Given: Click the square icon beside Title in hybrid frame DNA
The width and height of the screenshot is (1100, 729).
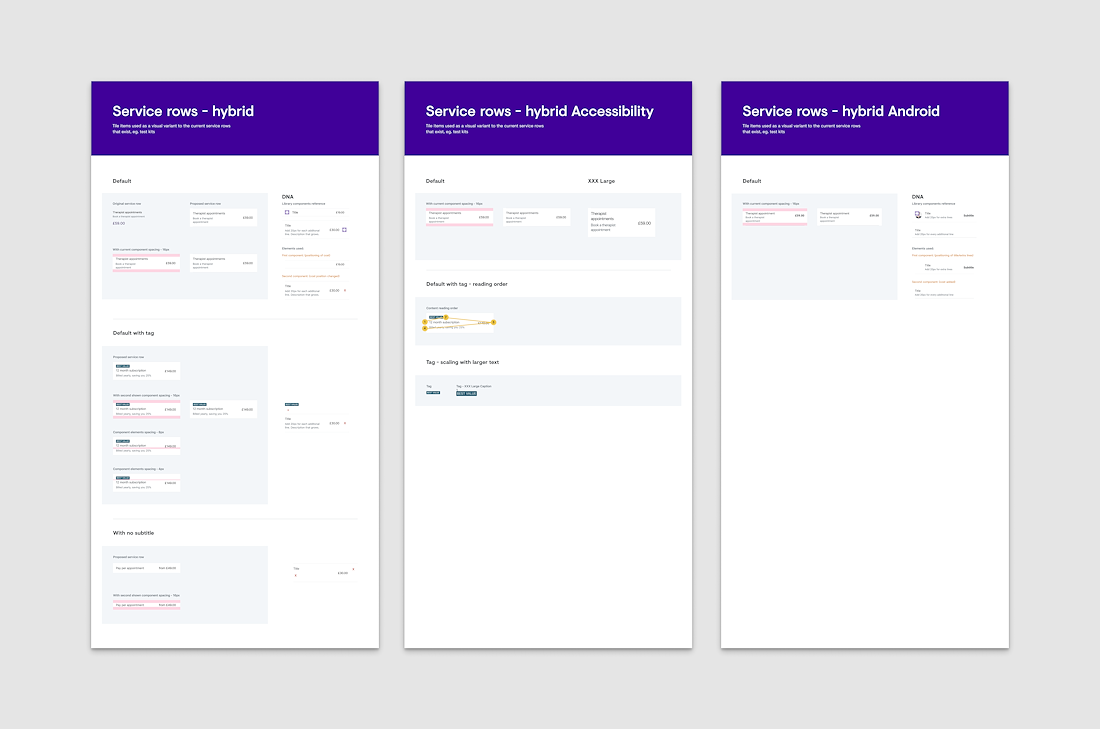Looking at the screenshot, I should click(x=287, y=212).
